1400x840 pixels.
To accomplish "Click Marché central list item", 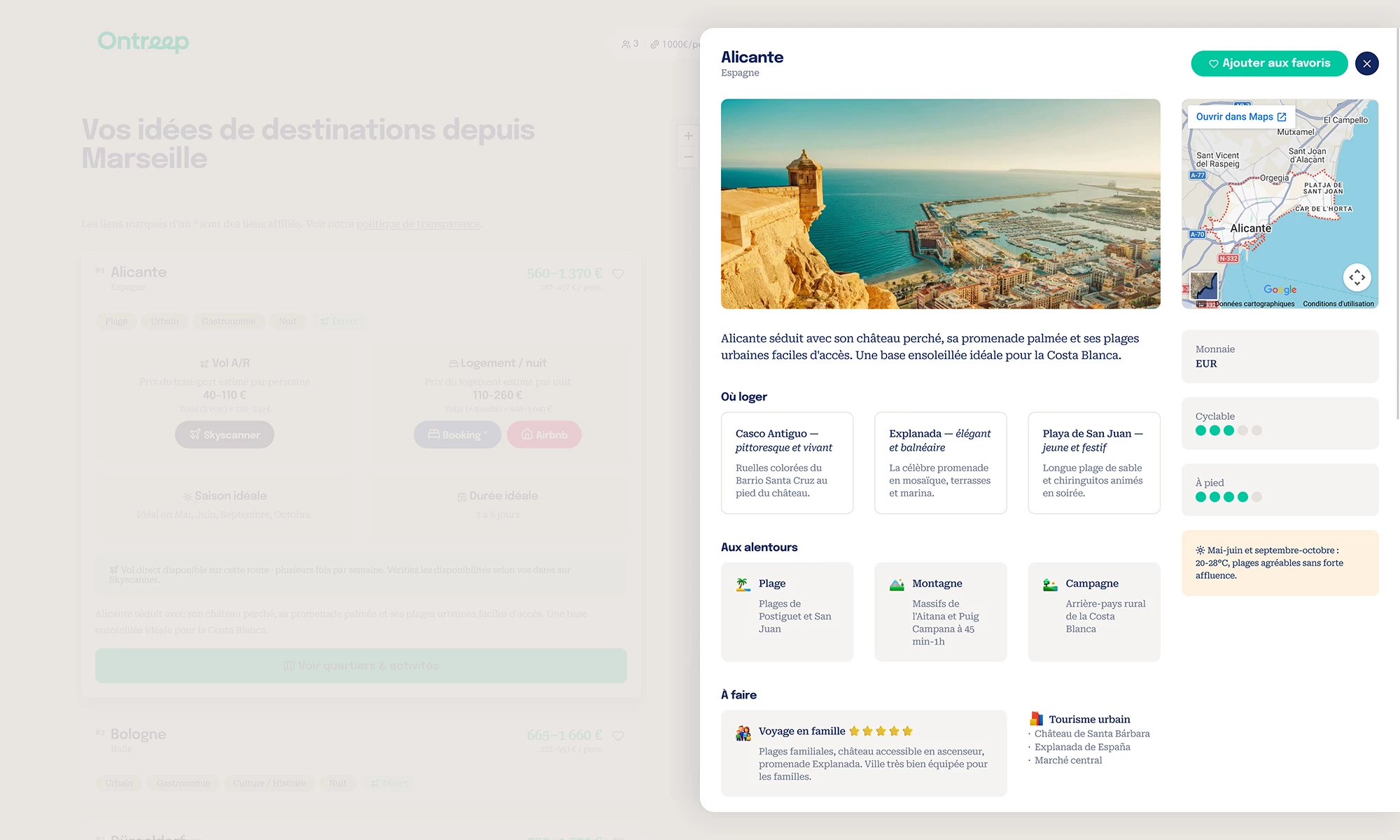I will pos(1068,760).
